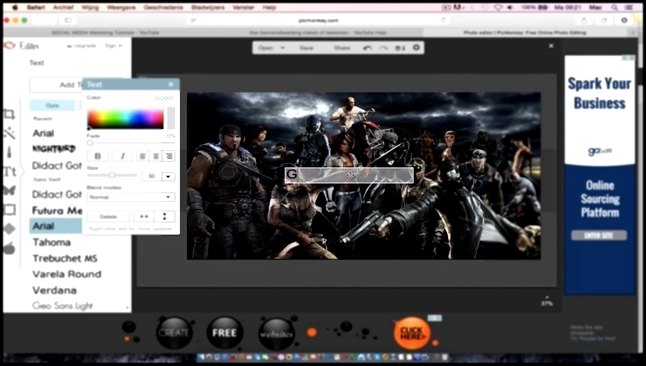
Task: Open the Overlays butterfly tool
Action: tap(9, 190)
